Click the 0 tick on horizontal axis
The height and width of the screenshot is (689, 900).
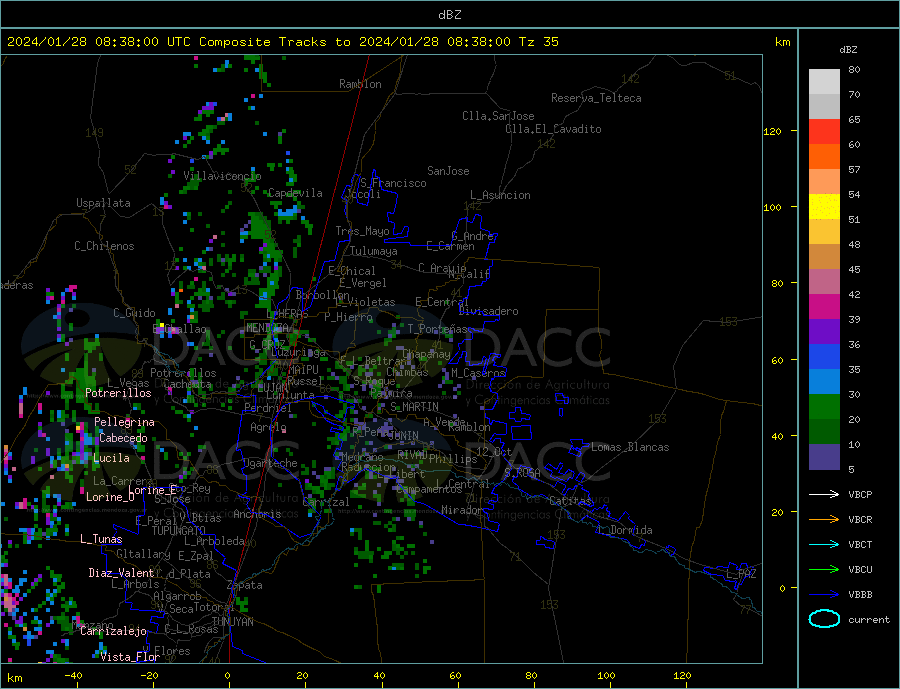[228, 675]
